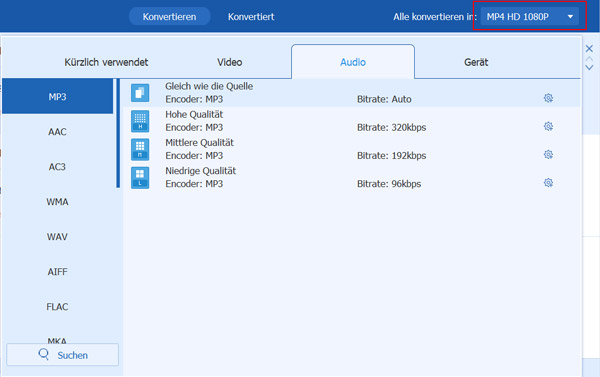Select WAV format in sidebar
Viewport: 600px width, 377px height.
57,237
